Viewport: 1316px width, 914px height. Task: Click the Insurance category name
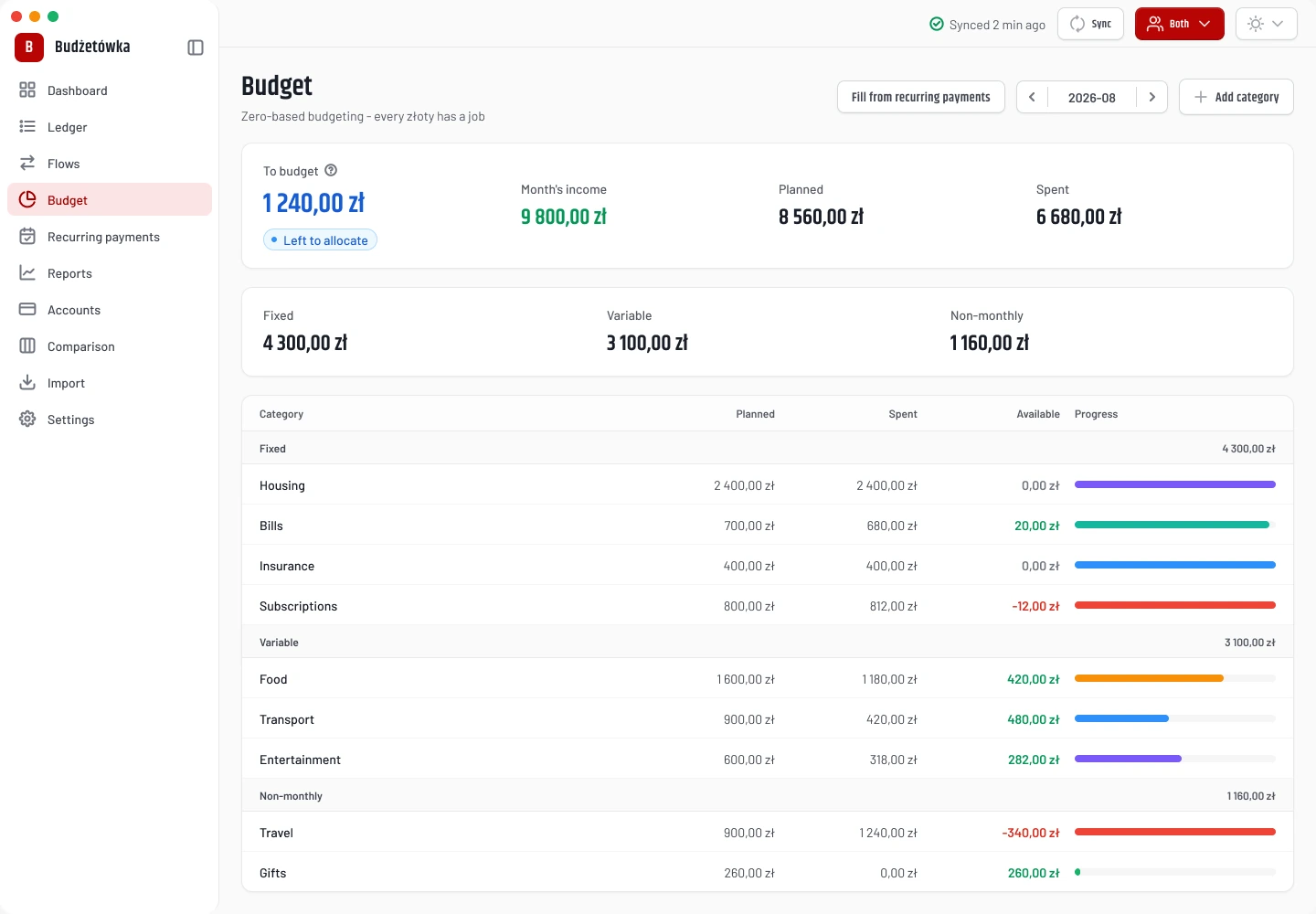click(x=287, y=566)
